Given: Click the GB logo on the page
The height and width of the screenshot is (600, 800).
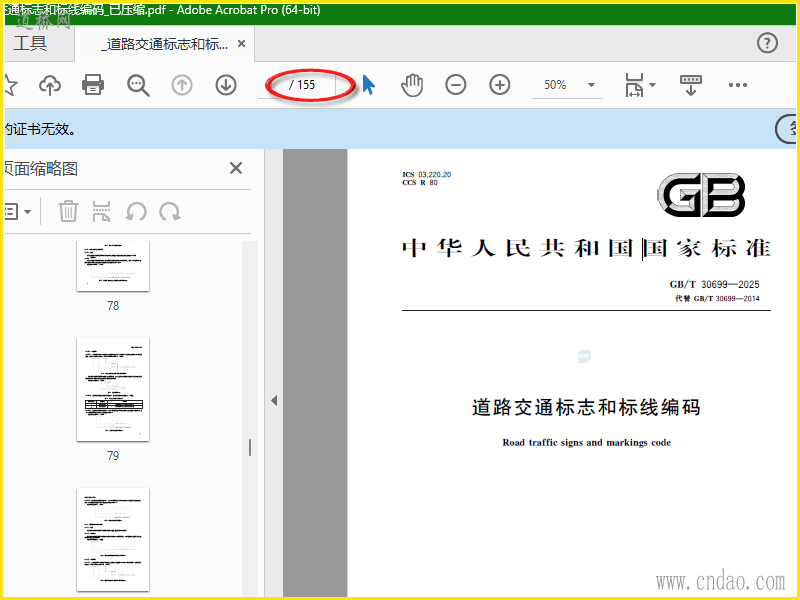Looking at the screenshot, I should (x=701, y=194).
